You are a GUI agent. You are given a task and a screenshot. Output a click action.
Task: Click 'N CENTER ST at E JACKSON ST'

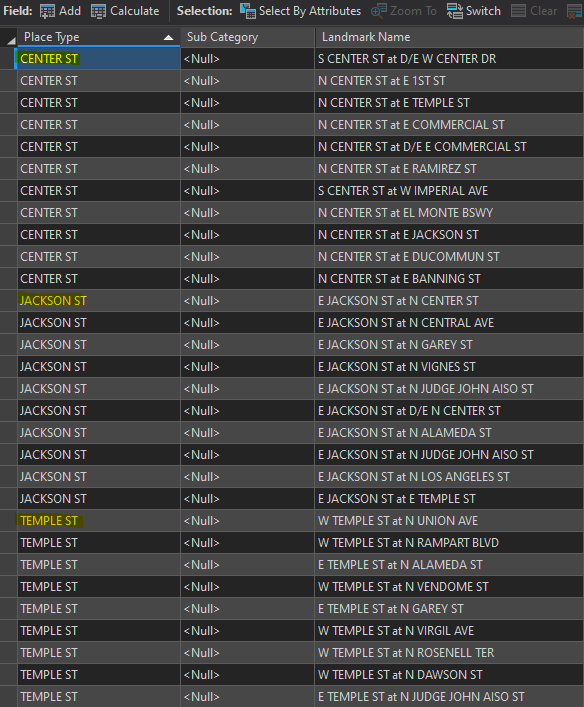click(398, 235)
